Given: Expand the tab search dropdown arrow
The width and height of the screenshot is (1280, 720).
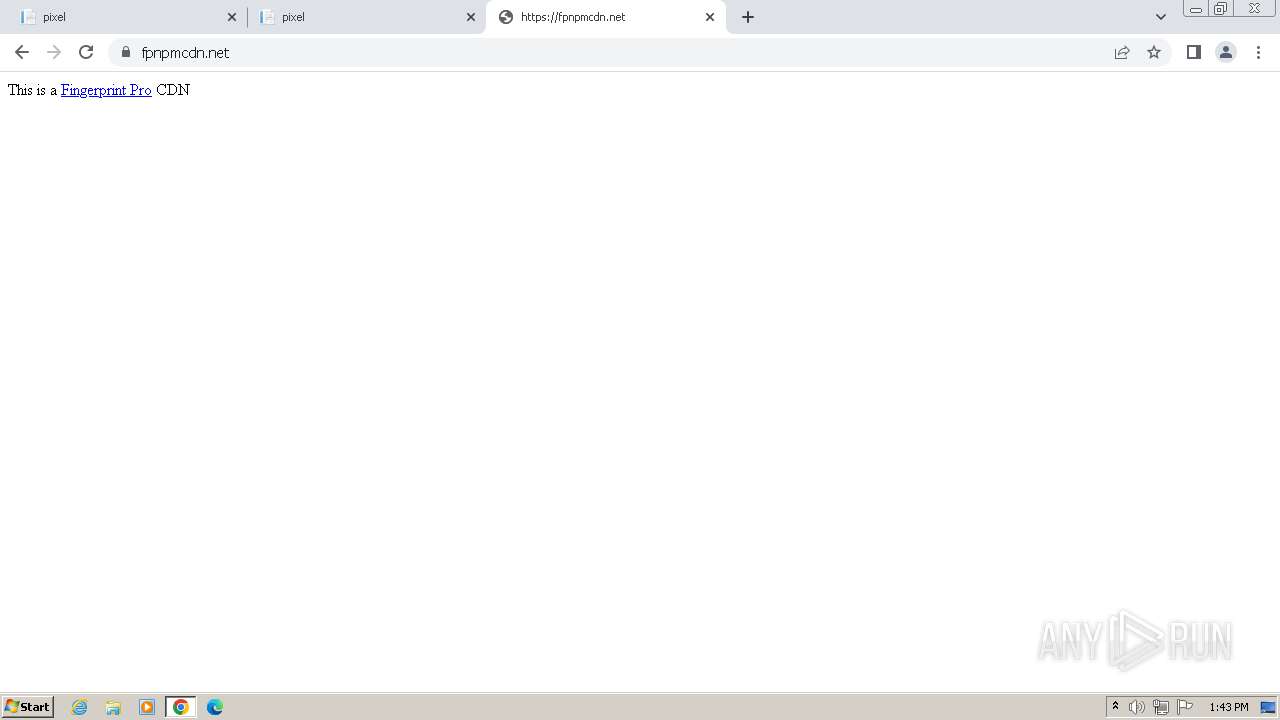Looking at the screenshot, I should click(x=1161, y=17).
